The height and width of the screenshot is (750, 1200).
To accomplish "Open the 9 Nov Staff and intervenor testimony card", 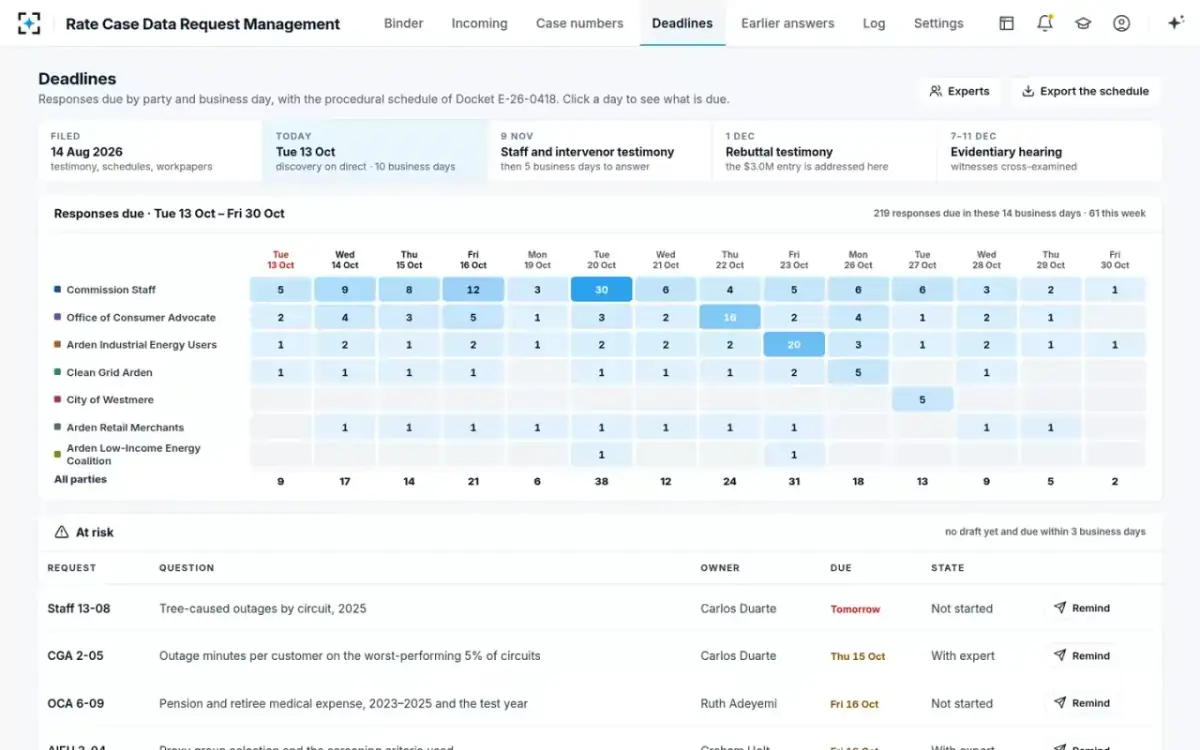I will 600,151.
